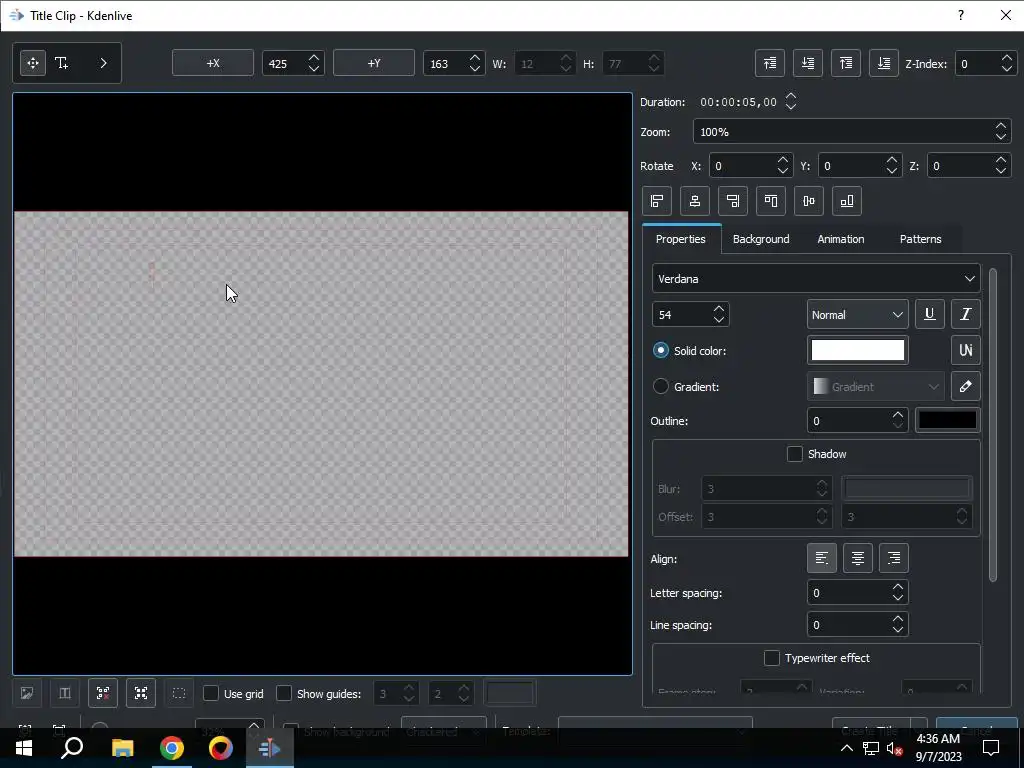Expand the hidden tools chevron
Viewport: 1024px width, 768px height.
[x=103, y=63]
